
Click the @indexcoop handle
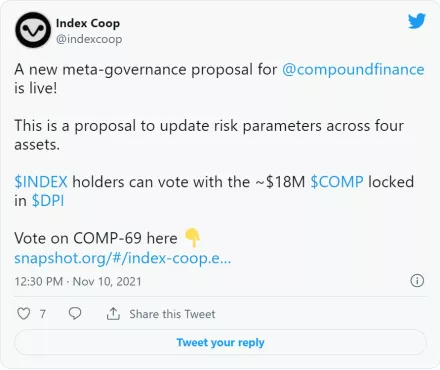(89, 39)
